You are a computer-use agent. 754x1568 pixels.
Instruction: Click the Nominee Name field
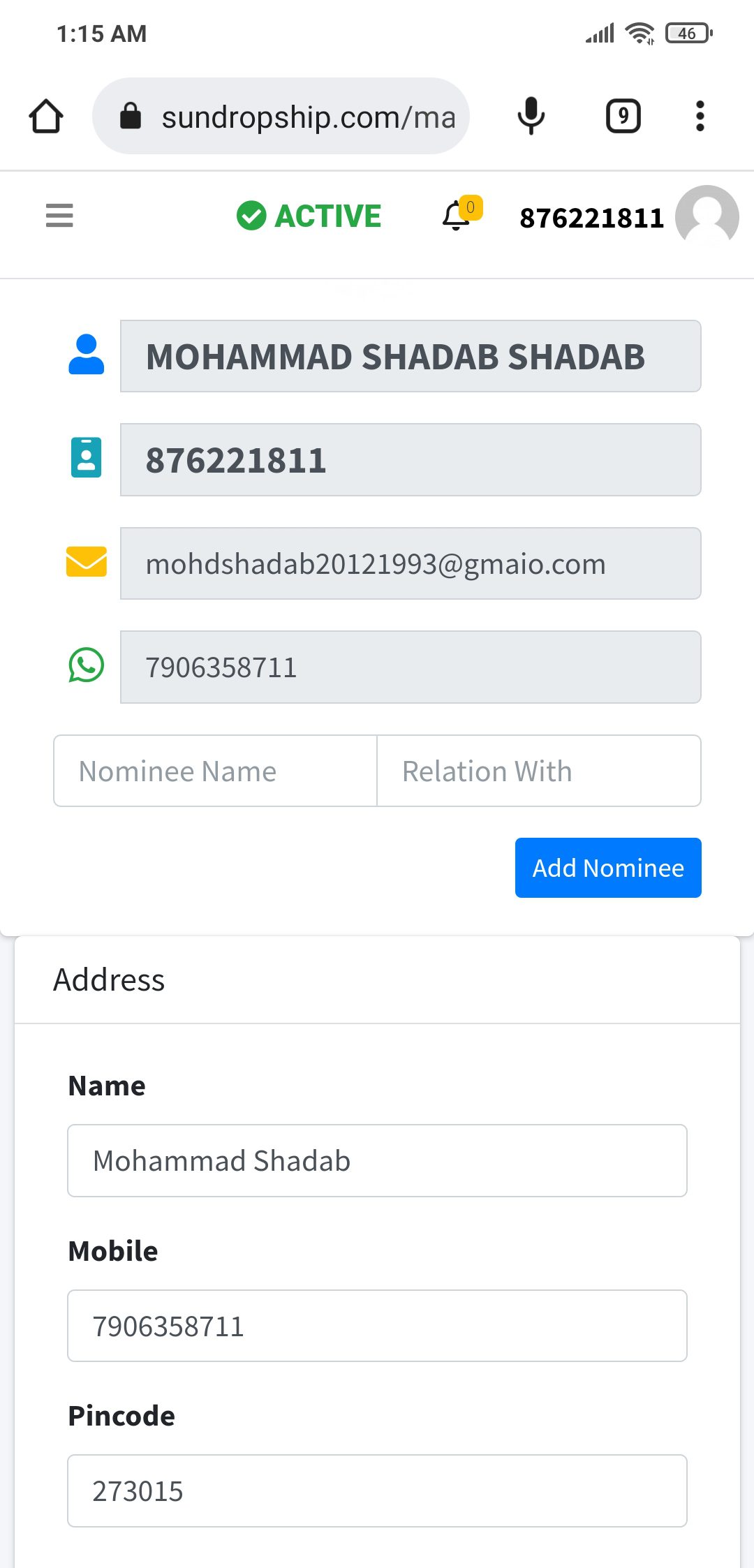point(215,771)
